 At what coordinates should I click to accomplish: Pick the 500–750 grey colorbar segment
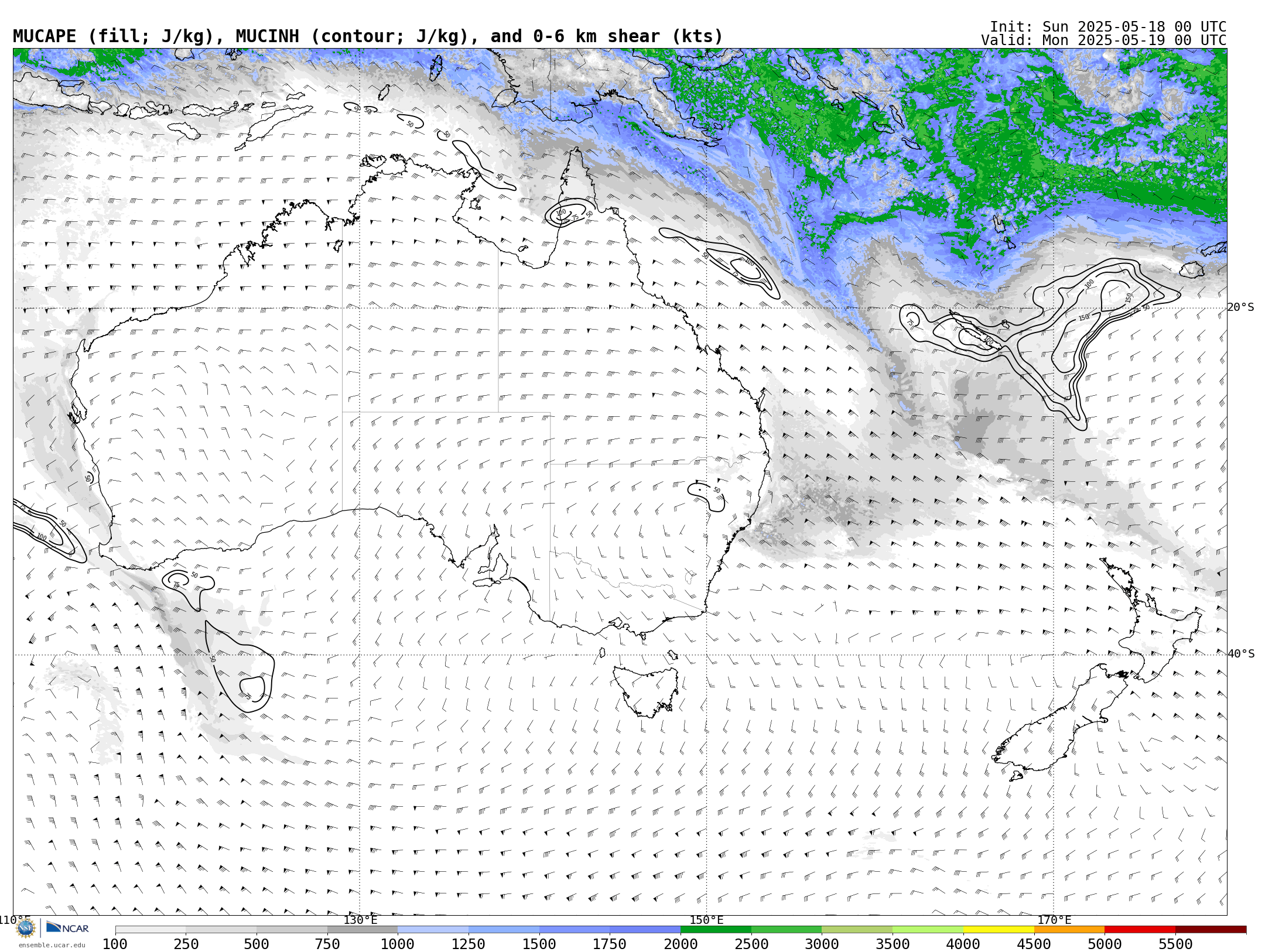click(x=292, y=930)
